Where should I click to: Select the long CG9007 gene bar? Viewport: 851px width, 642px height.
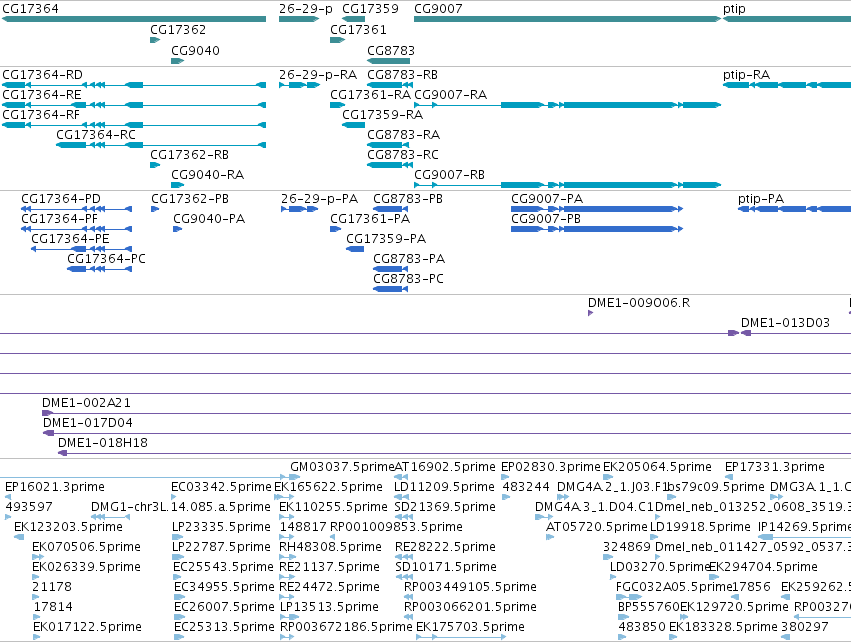pyautogui.click(x=567, y=19)
